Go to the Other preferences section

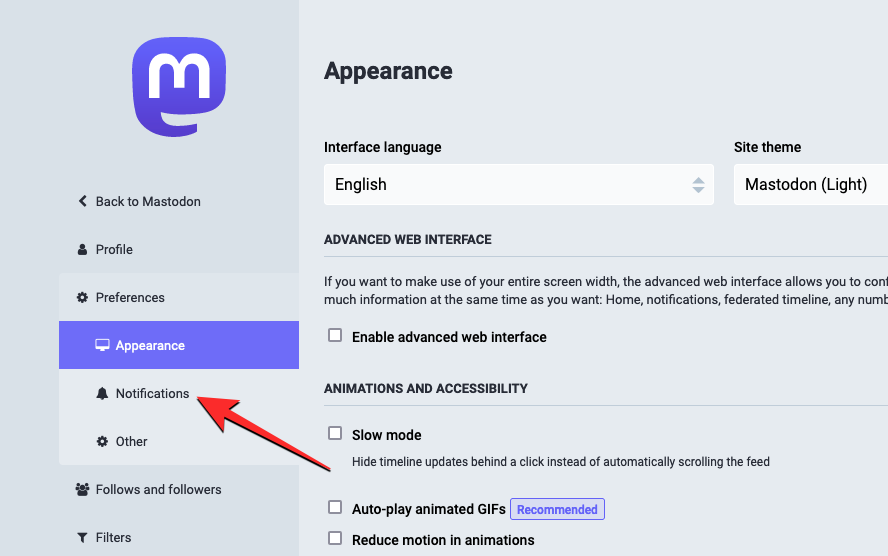click(131, 441)
